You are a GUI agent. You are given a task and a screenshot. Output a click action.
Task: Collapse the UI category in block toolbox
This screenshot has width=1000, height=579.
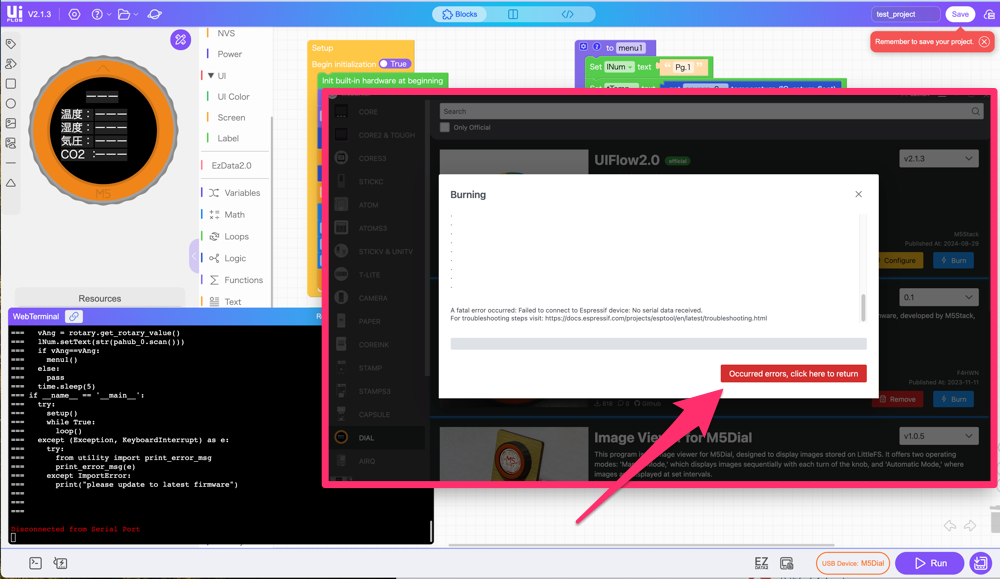click(x=211, y=76)
